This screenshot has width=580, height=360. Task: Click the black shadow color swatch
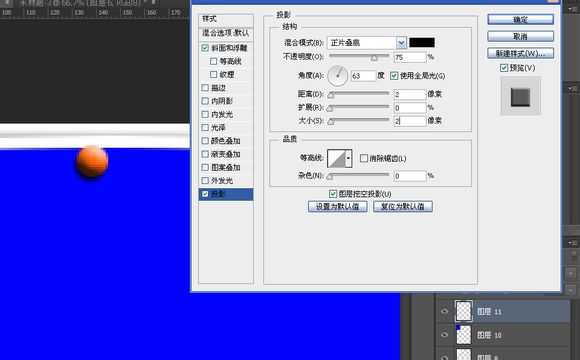(x=422, y=43)
